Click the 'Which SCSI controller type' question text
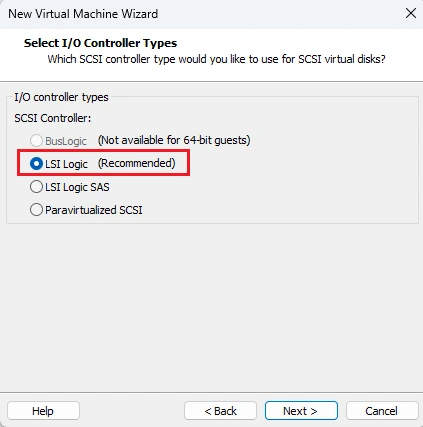This screenshot has height=427, width=423. coord(216,59)
